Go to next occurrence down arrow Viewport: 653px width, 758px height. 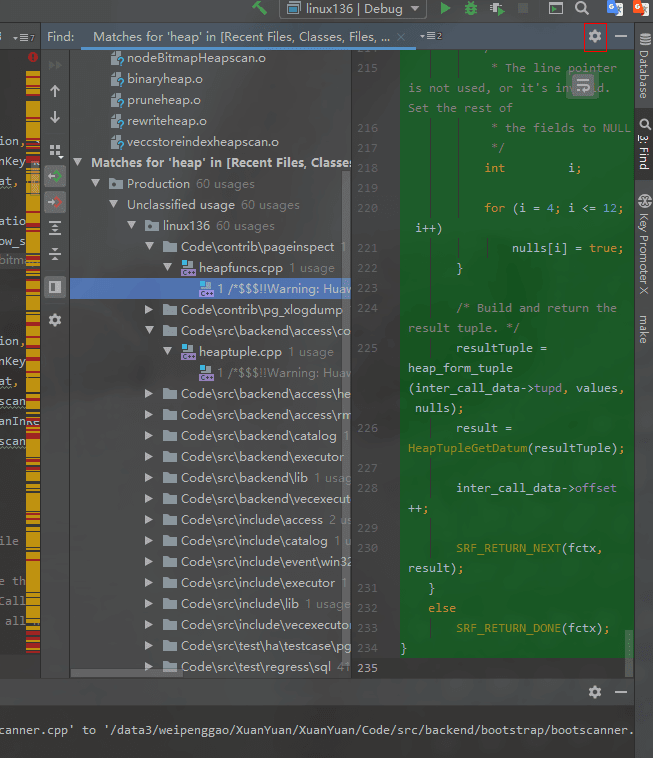[x=55, y=117]
